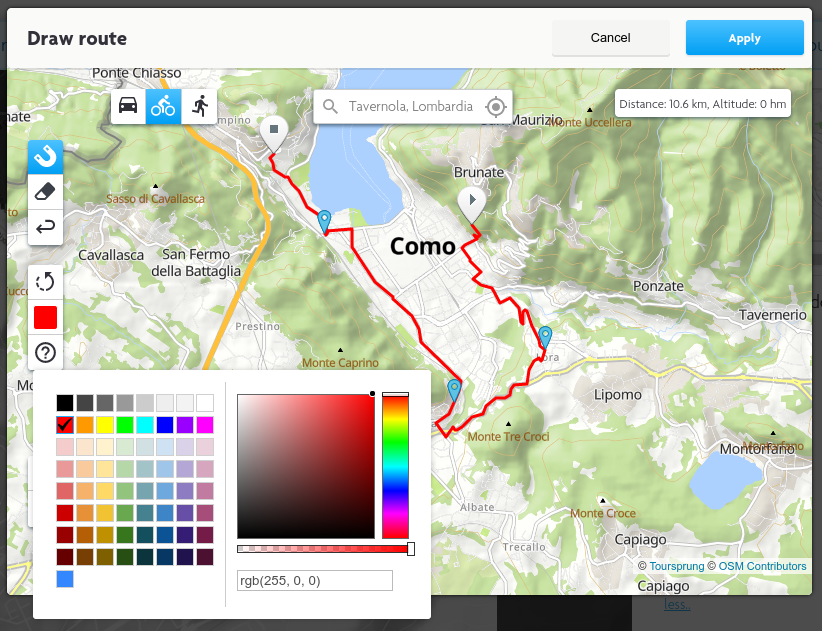Select the bicycle routing mode
The width and height of the screenshot is (822, 631).
[163, 106]
